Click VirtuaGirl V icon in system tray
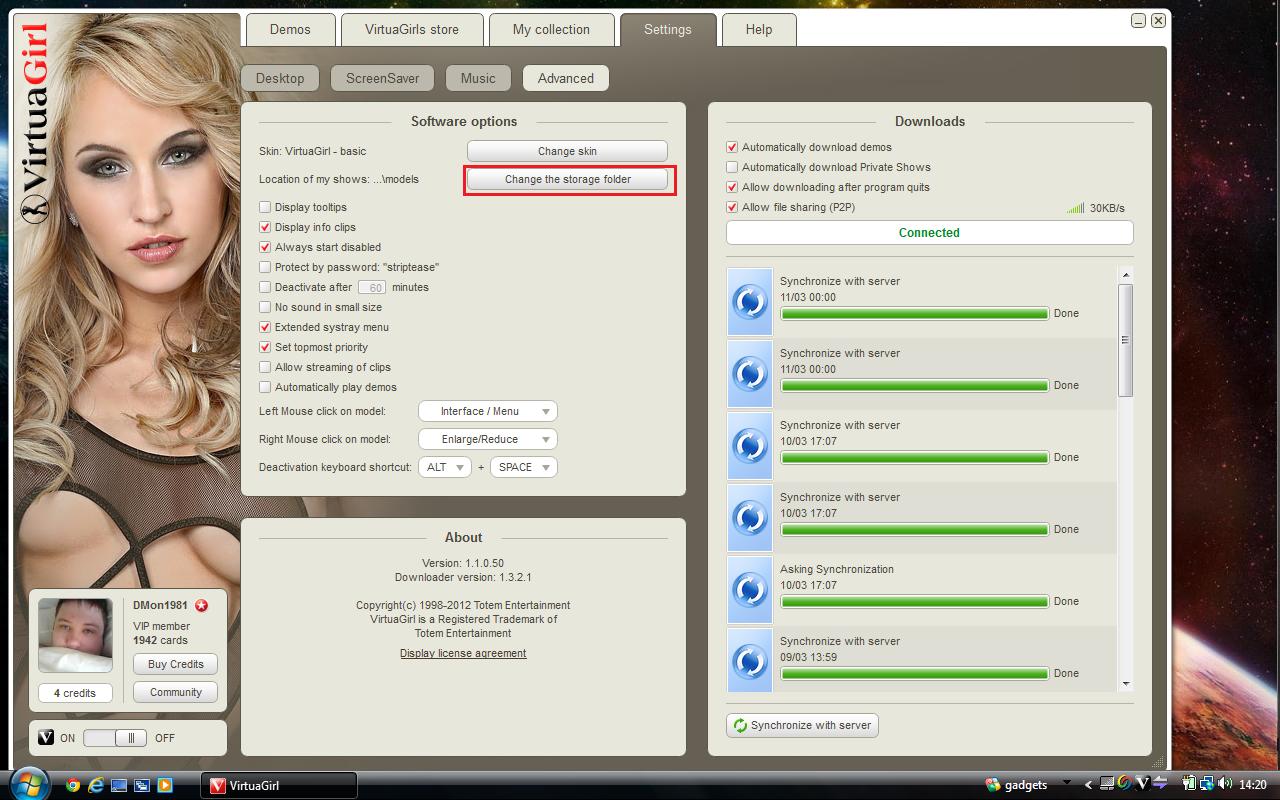 coord(1142,783)
